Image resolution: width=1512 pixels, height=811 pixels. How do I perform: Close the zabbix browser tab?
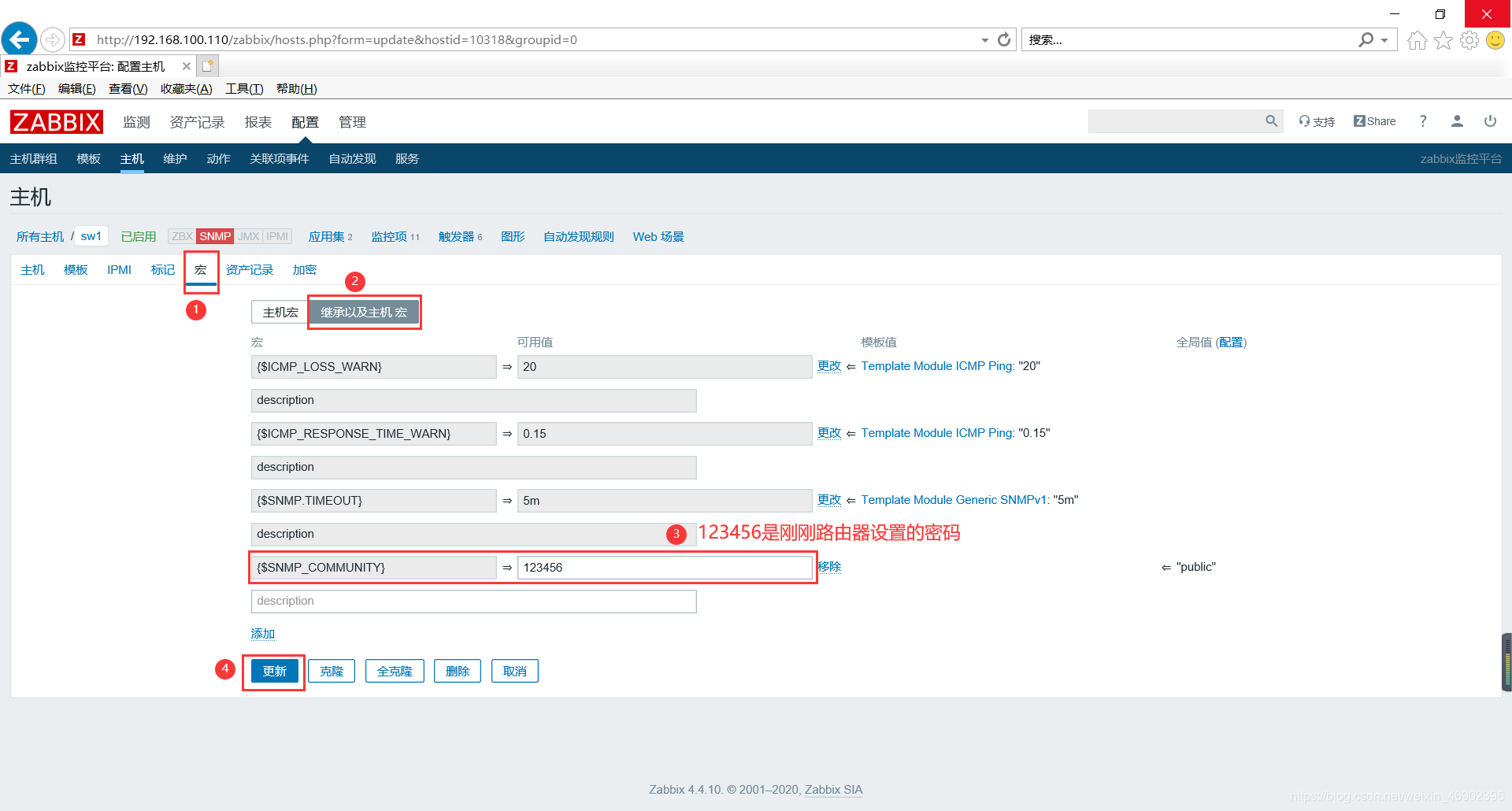point(186,66)
